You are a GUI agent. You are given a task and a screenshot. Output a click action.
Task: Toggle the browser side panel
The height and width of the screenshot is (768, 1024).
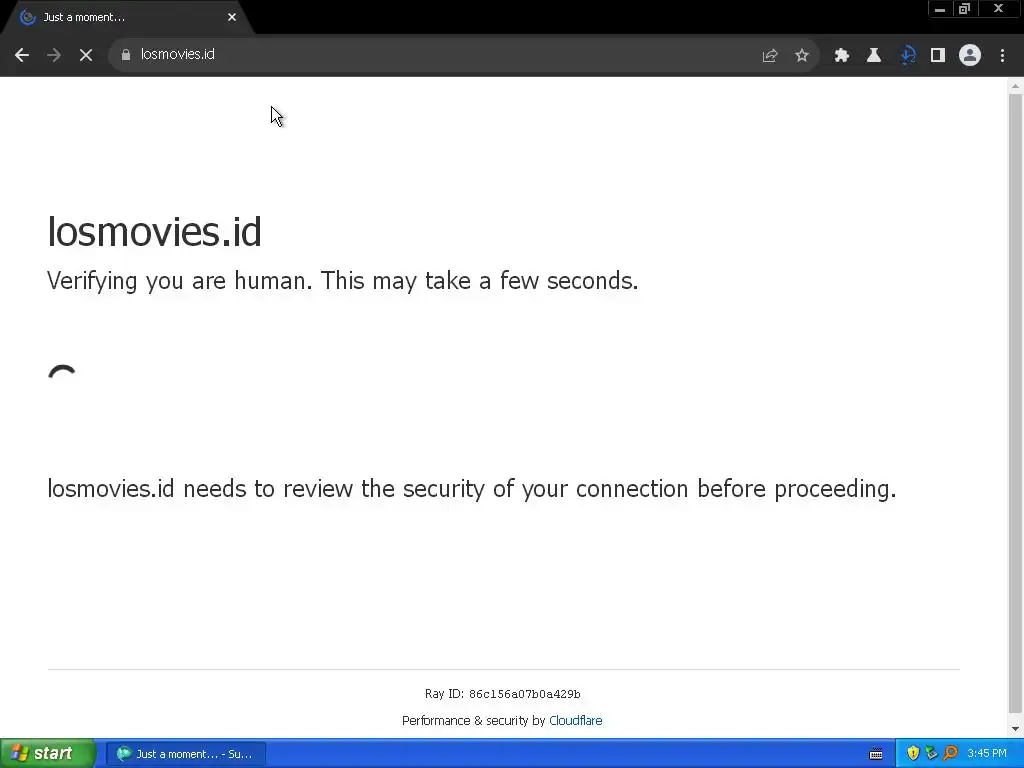(938, 56)
